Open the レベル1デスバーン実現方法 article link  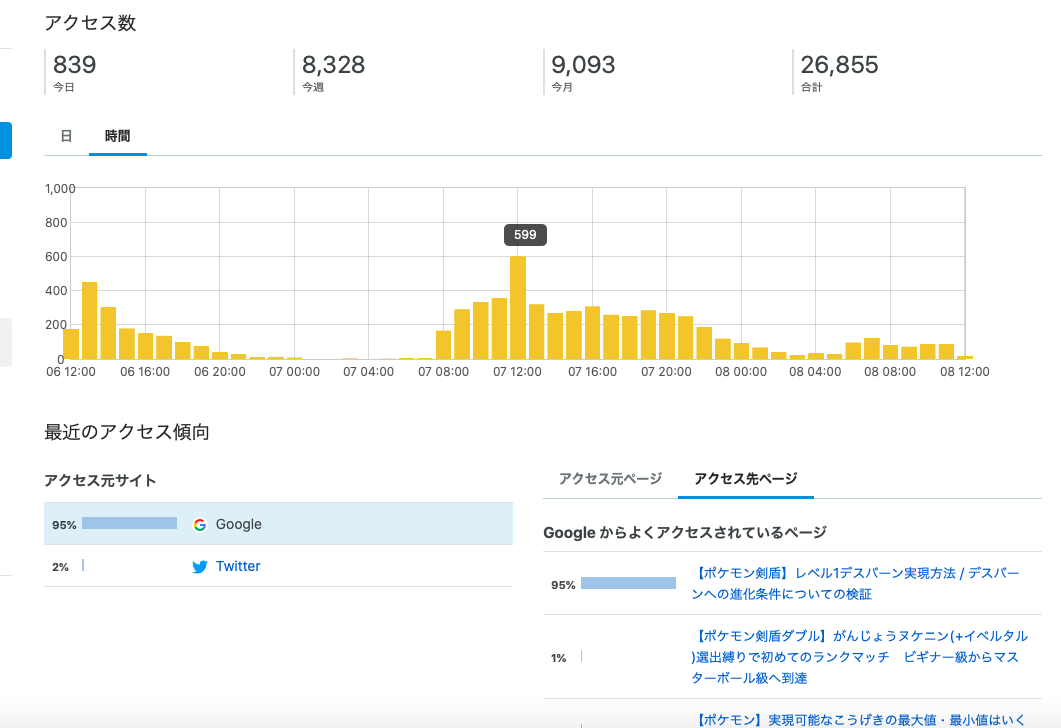[856, 583]
